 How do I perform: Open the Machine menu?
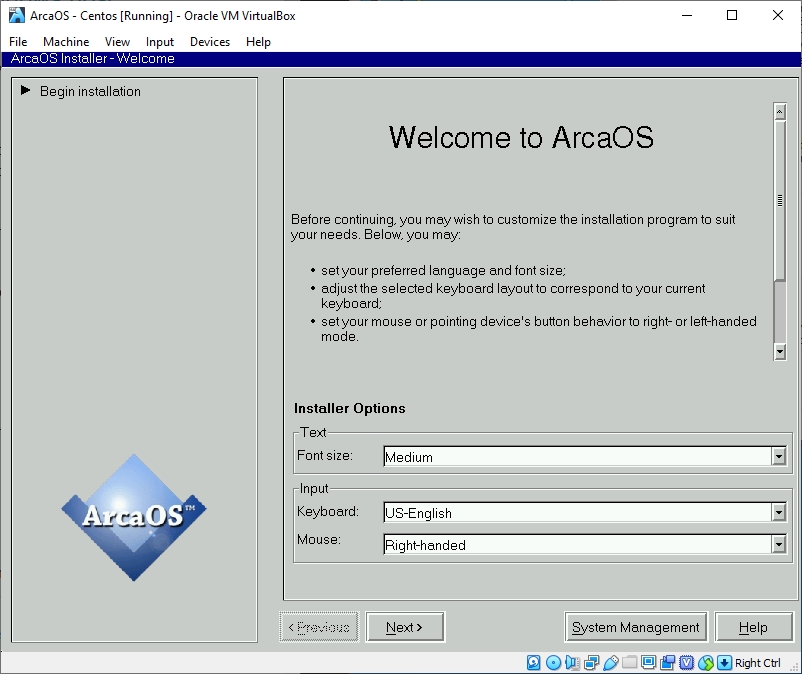click(66, 42)
